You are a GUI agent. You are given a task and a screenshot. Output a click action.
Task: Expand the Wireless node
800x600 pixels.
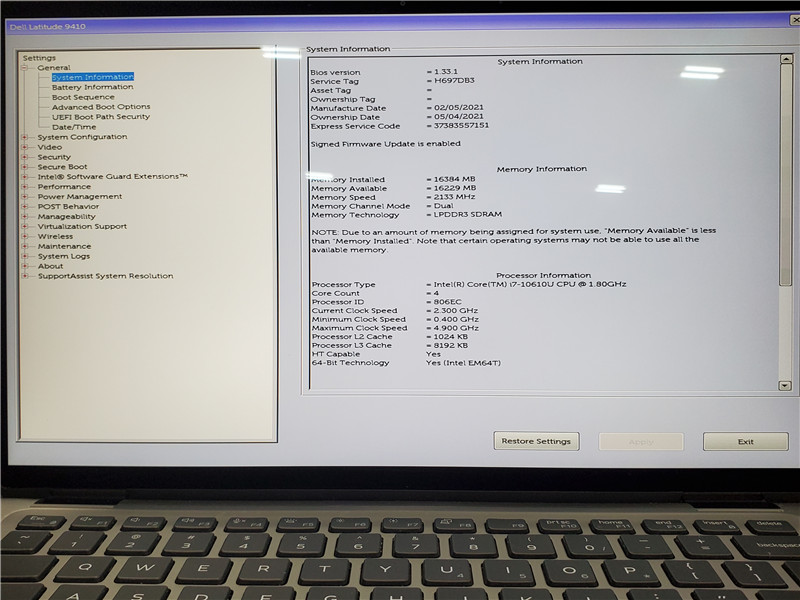click(x=24, y=236)
